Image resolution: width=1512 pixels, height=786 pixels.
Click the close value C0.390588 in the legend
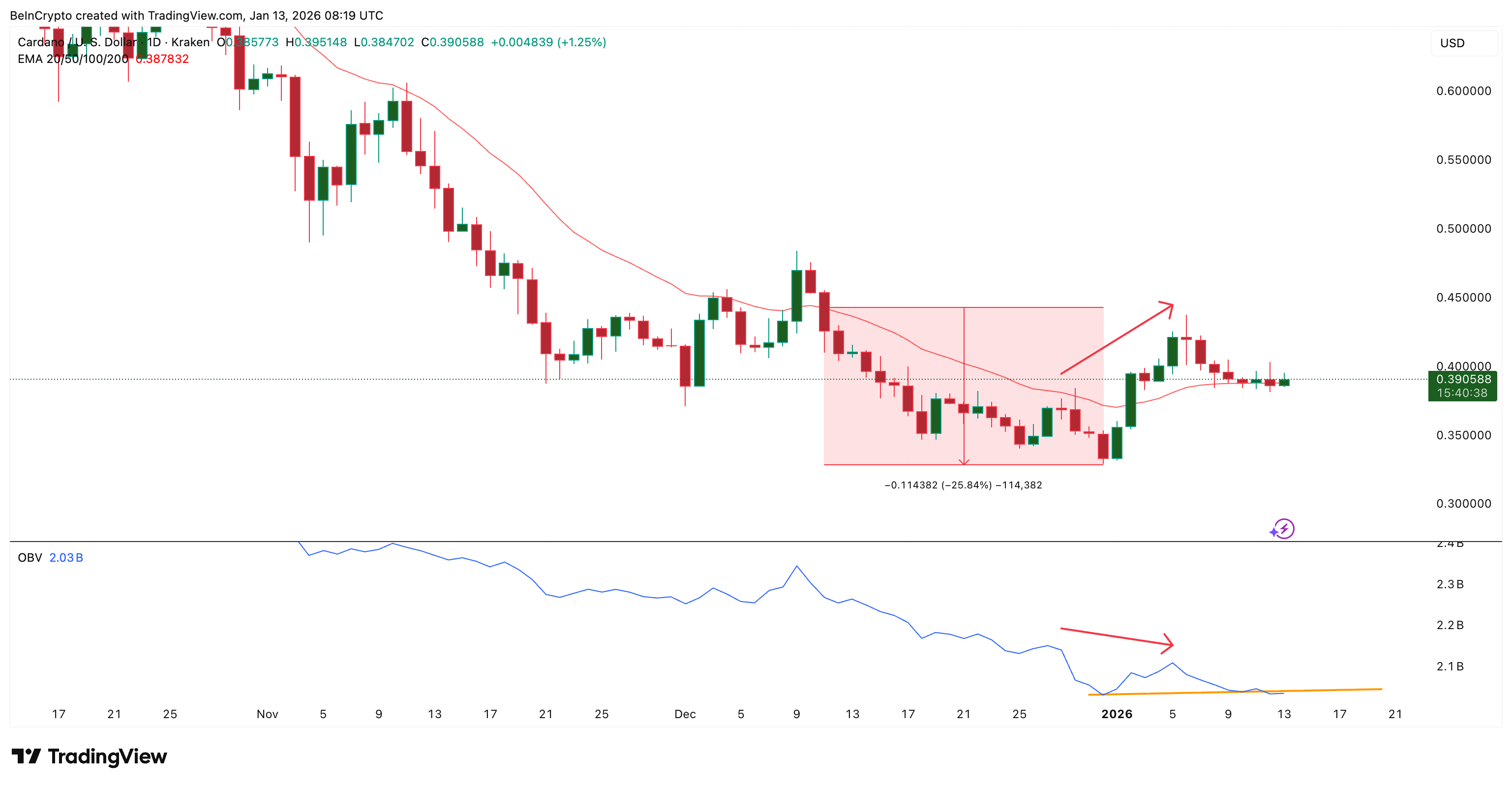(452, 42)
